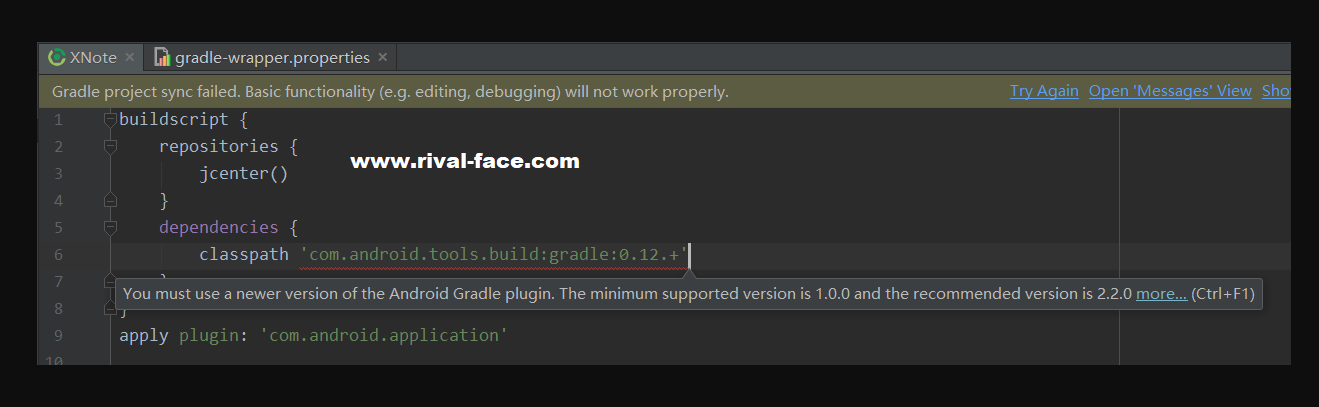Viewport: 1319px width, 407px height.
Task: Click the Try Again sync link
Action: tap(1044, 91)
